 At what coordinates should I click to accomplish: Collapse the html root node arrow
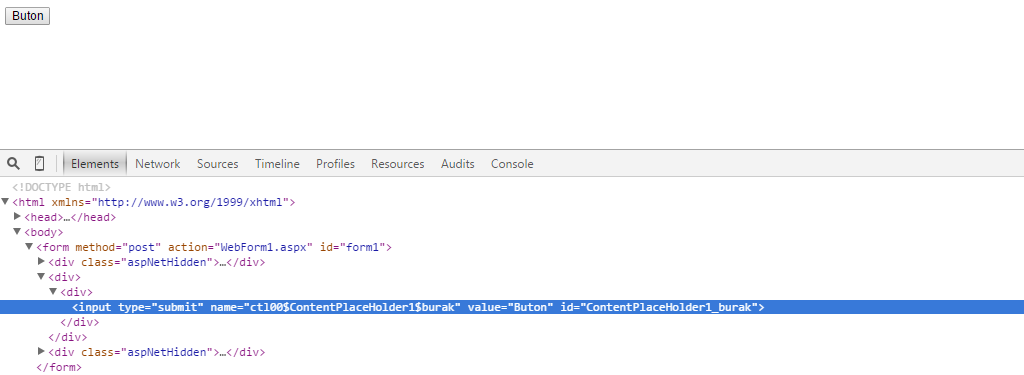coord(5,202)
